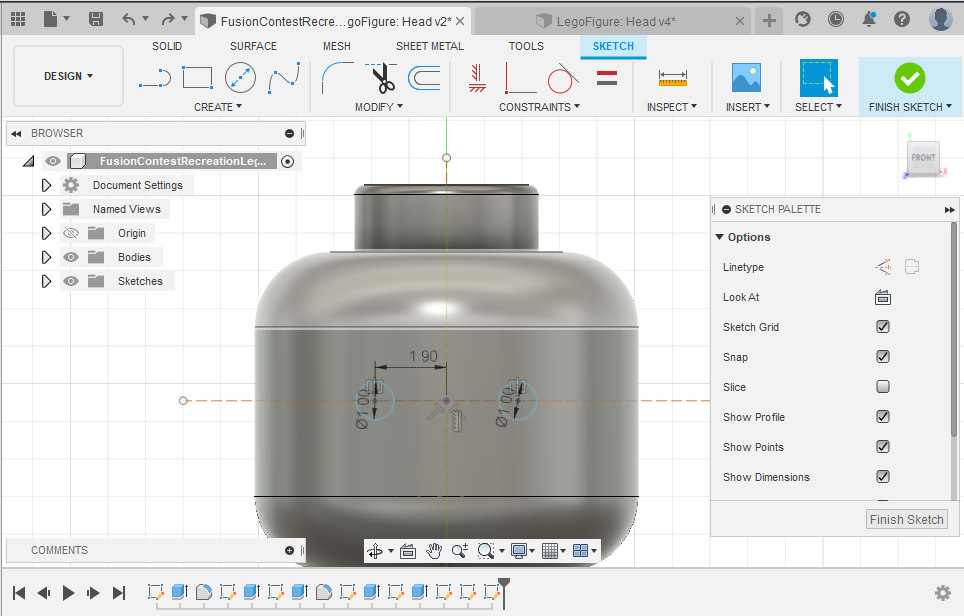964x616 pixels.
Task: Select the Rectangle sketch tool
Action: [x=197, y=78]
